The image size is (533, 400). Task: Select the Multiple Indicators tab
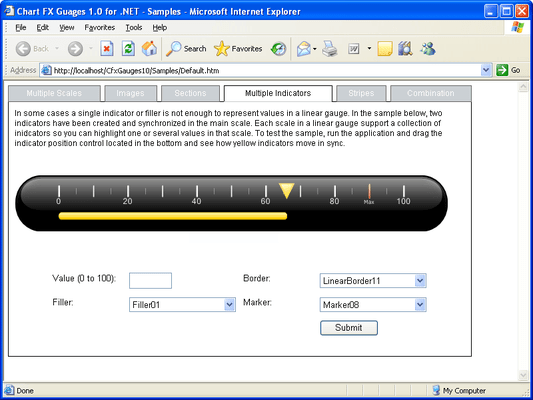(278, 93)
